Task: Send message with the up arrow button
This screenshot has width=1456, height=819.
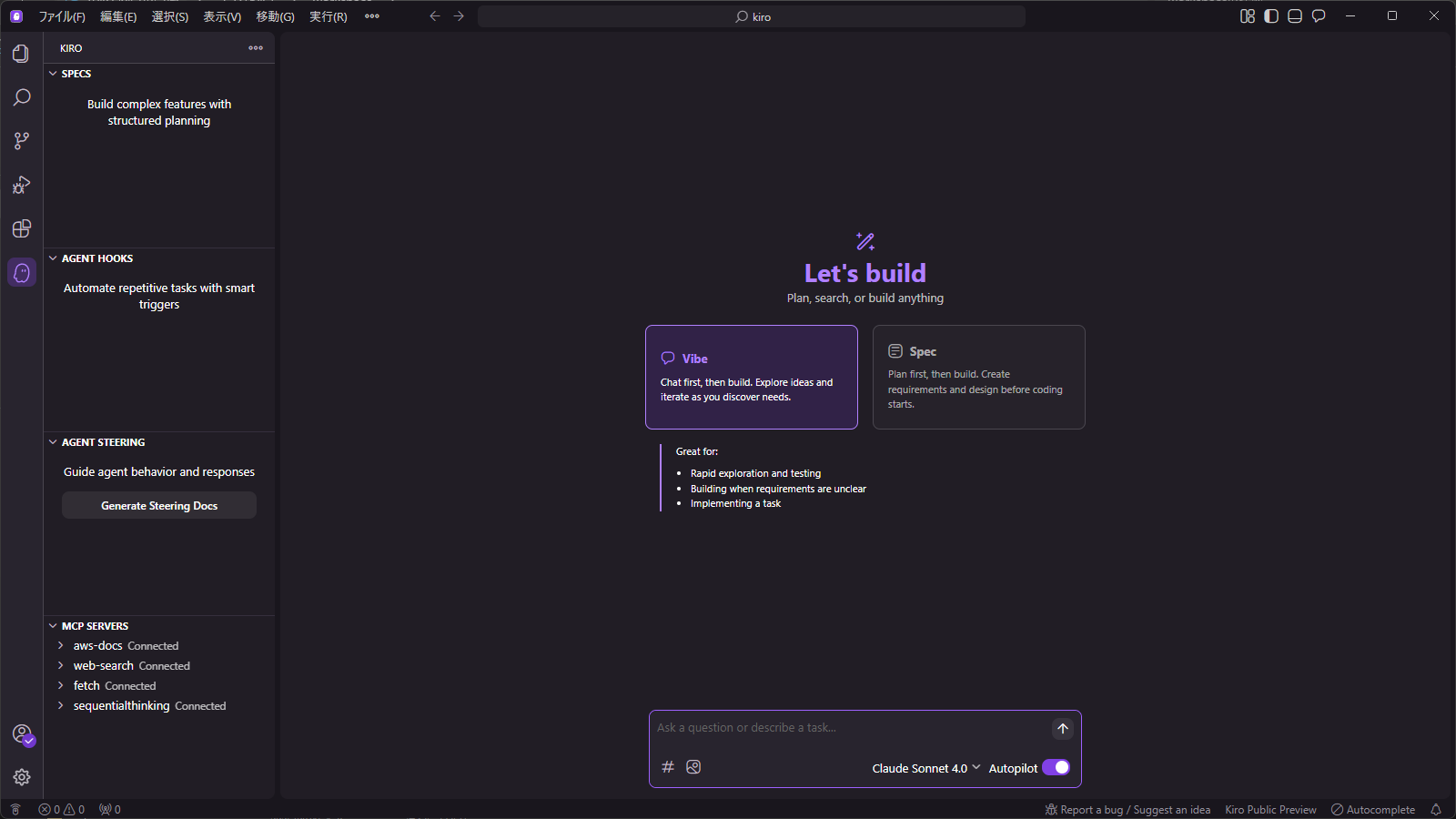Action: (x=1062, y=729)
